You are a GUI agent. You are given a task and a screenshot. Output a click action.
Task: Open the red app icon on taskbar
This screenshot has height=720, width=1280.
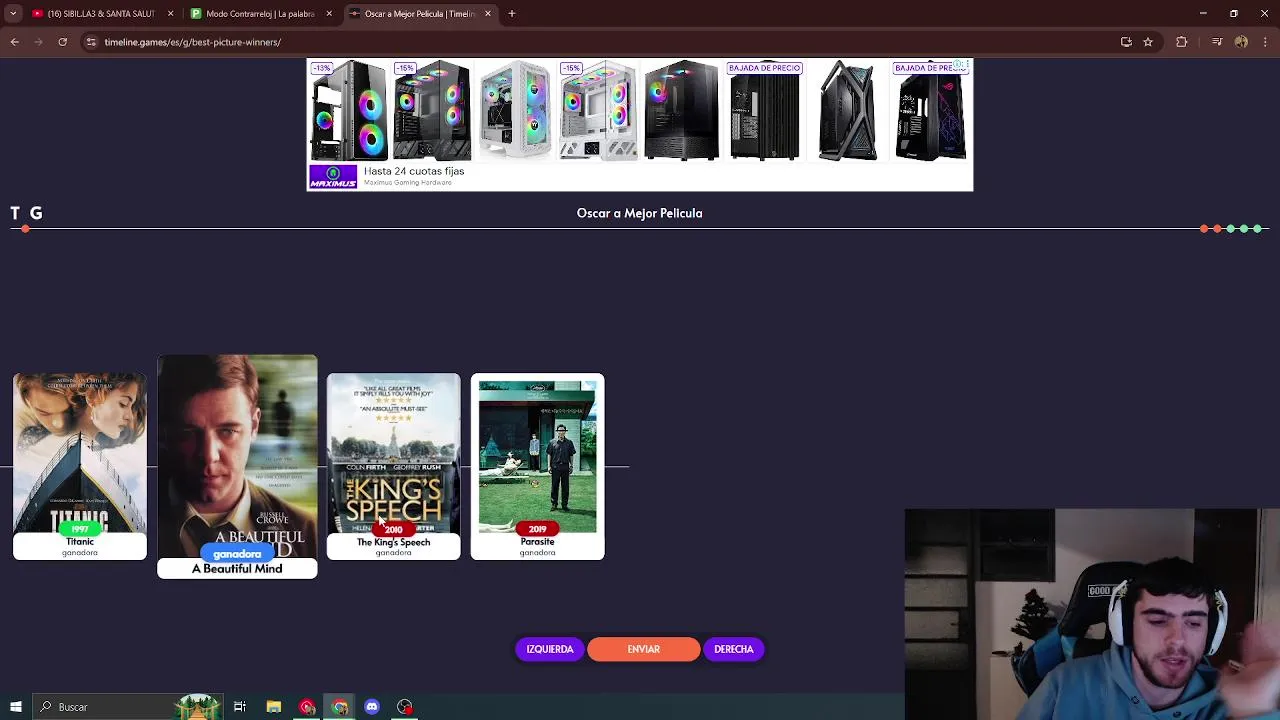307,707
